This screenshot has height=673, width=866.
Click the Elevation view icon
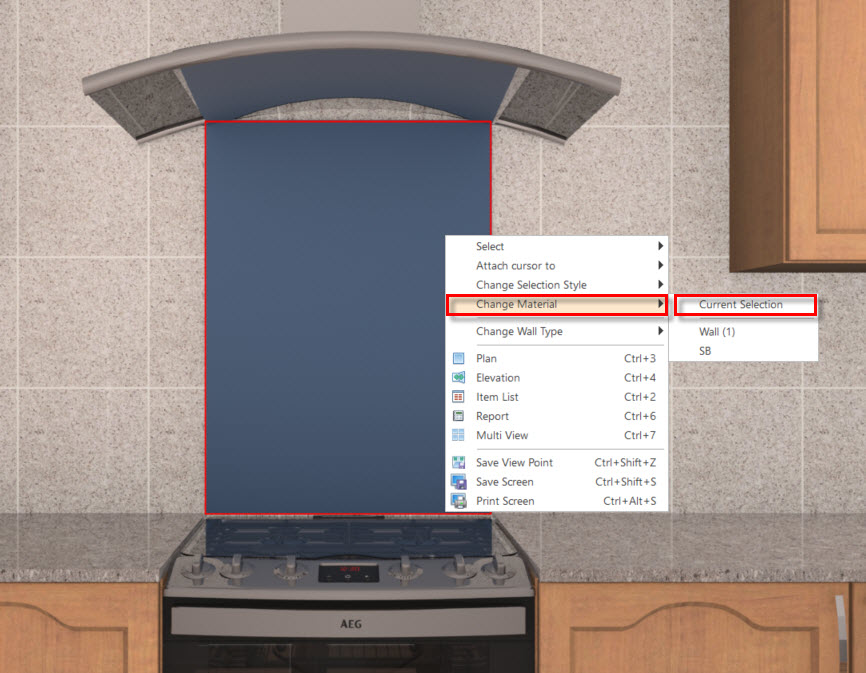click(458, 378)
